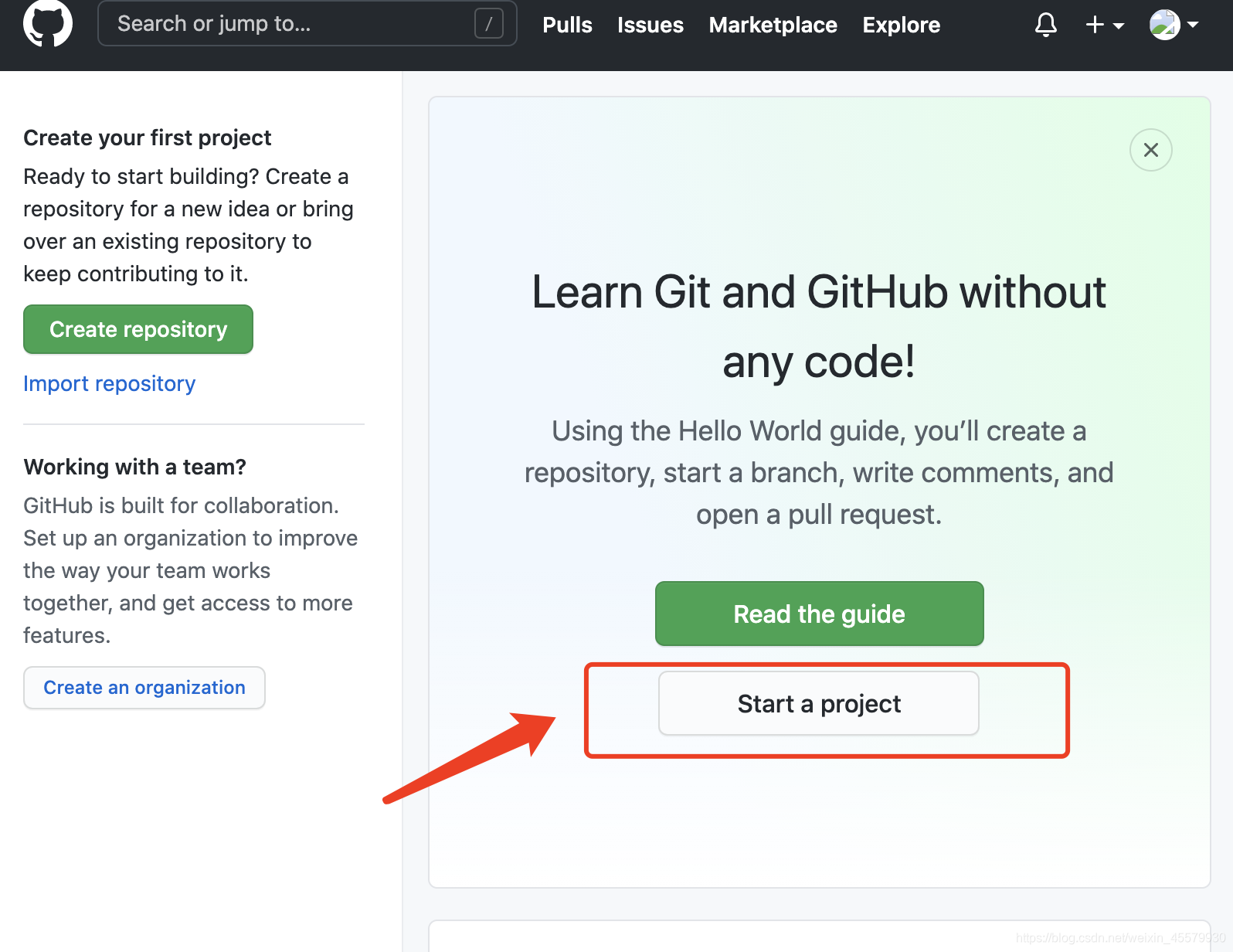This screenshot has height=952, width=1233.
Task: Click the Start a project button
Action: click(818, 703)
